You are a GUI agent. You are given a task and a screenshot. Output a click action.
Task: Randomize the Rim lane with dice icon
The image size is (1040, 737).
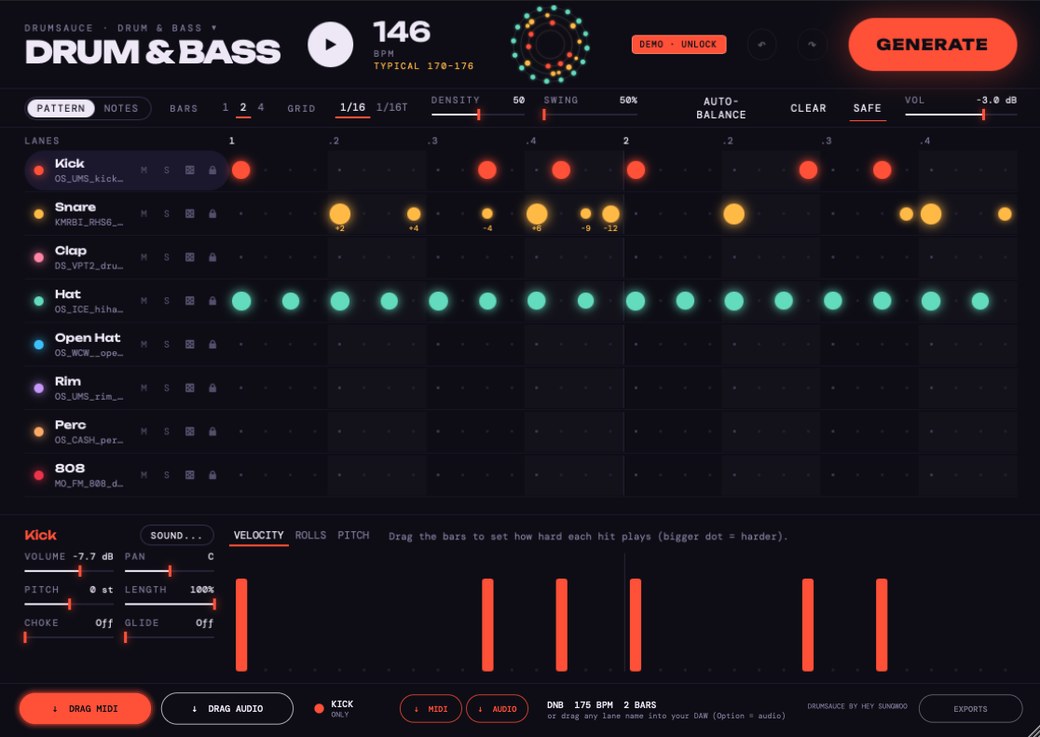click(x=190, y=388)
